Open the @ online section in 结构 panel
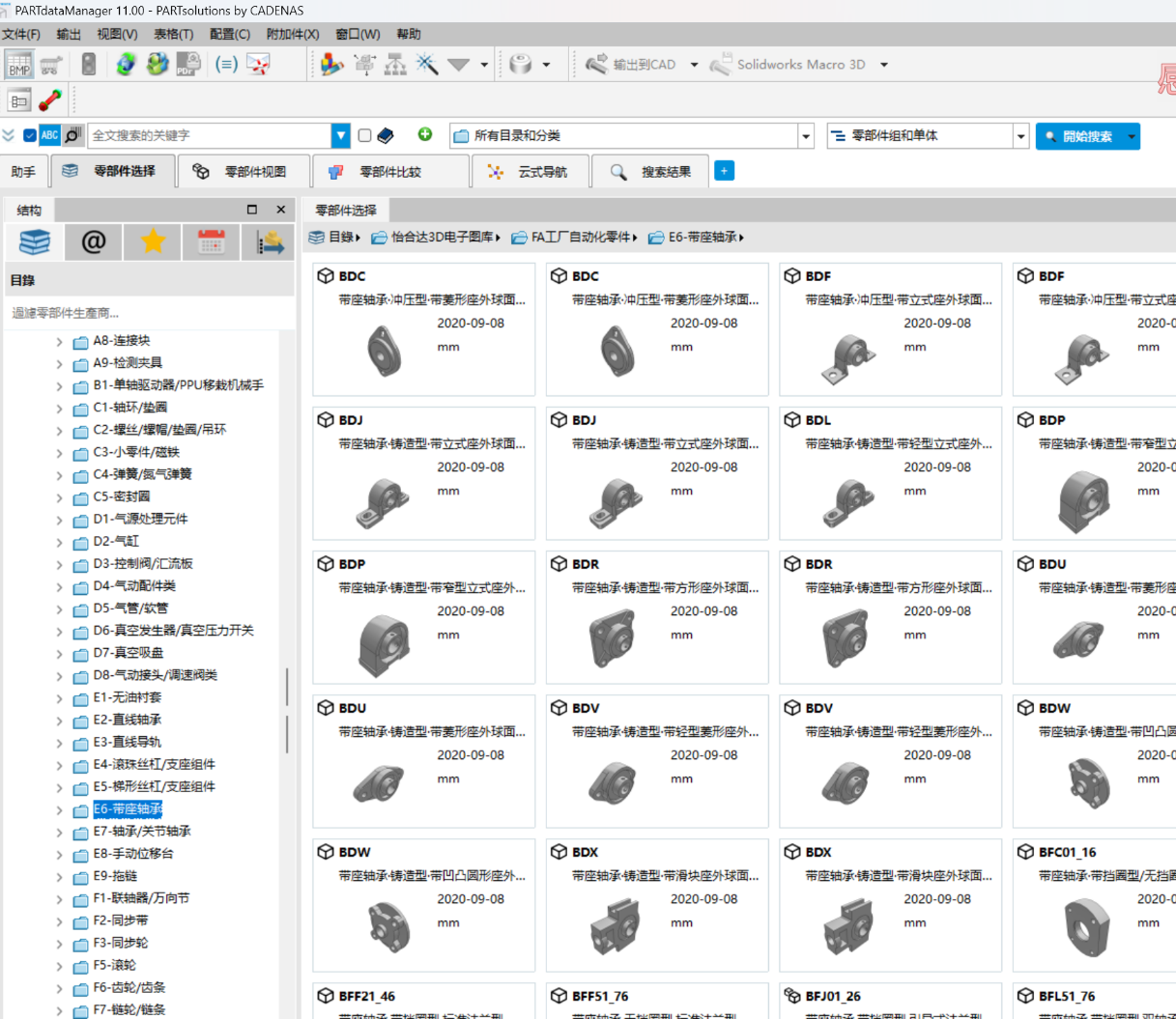Image resolution: width=1176 pixels, height=1019 pixels. tap(94, 241)
